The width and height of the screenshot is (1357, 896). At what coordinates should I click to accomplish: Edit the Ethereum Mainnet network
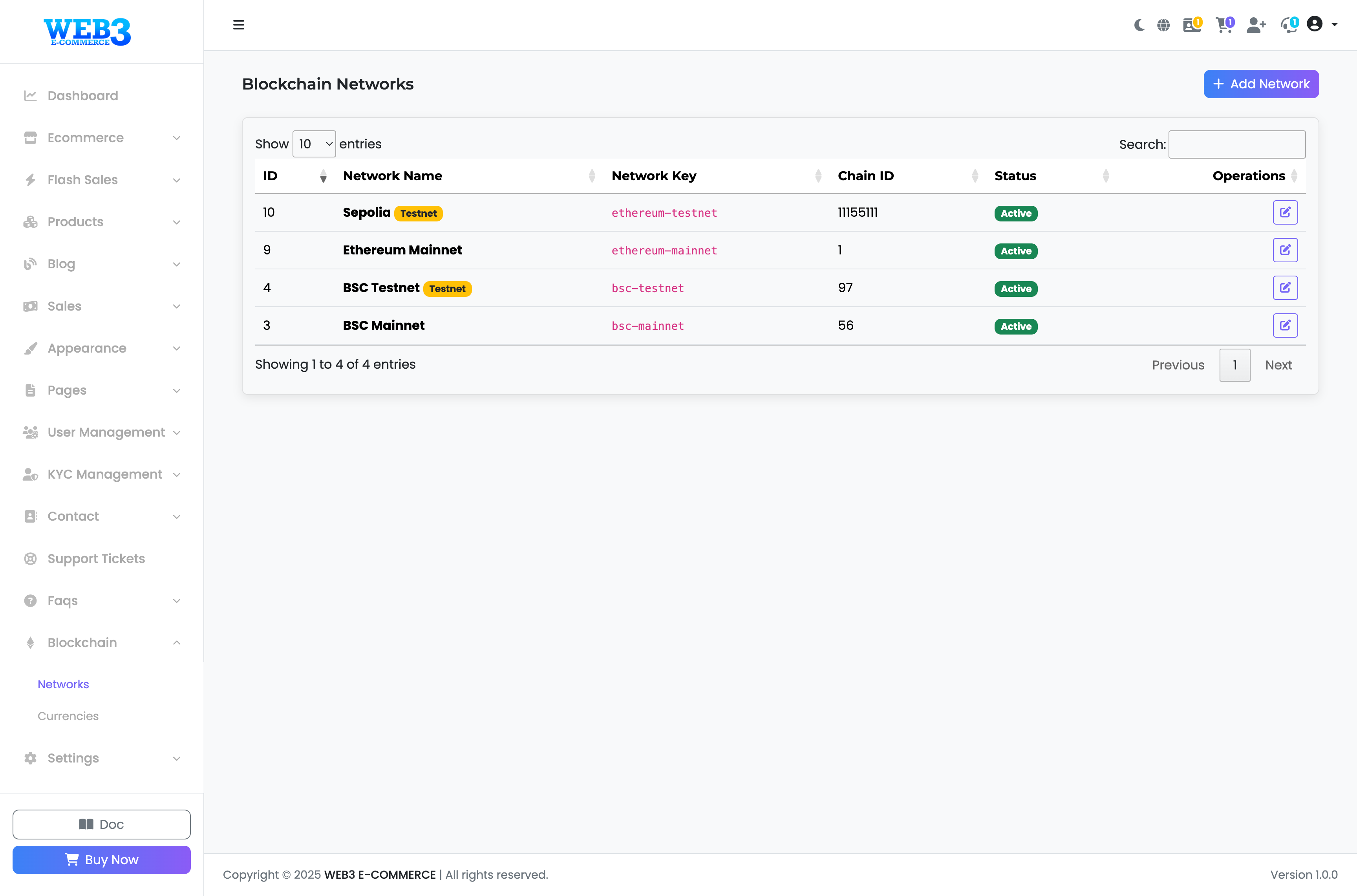(x=1285, y=250)
